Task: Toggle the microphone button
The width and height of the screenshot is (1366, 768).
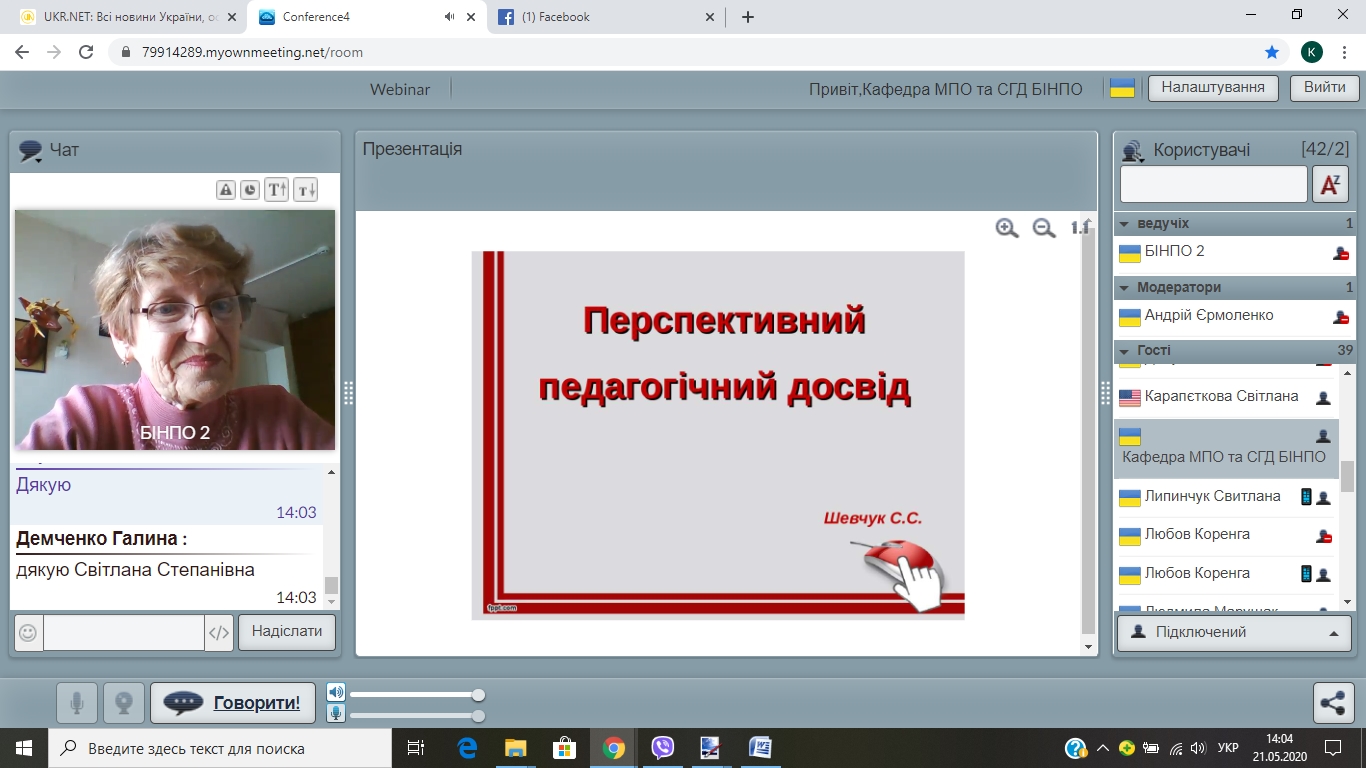Action: pos(77,703)
